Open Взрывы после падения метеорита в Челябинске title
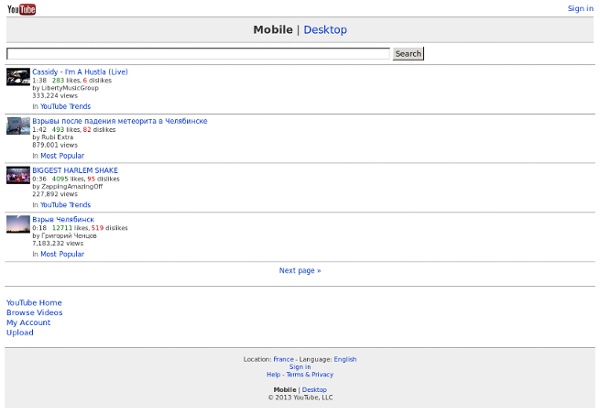Viewport: 600px width, 408px height. (120, 121)
